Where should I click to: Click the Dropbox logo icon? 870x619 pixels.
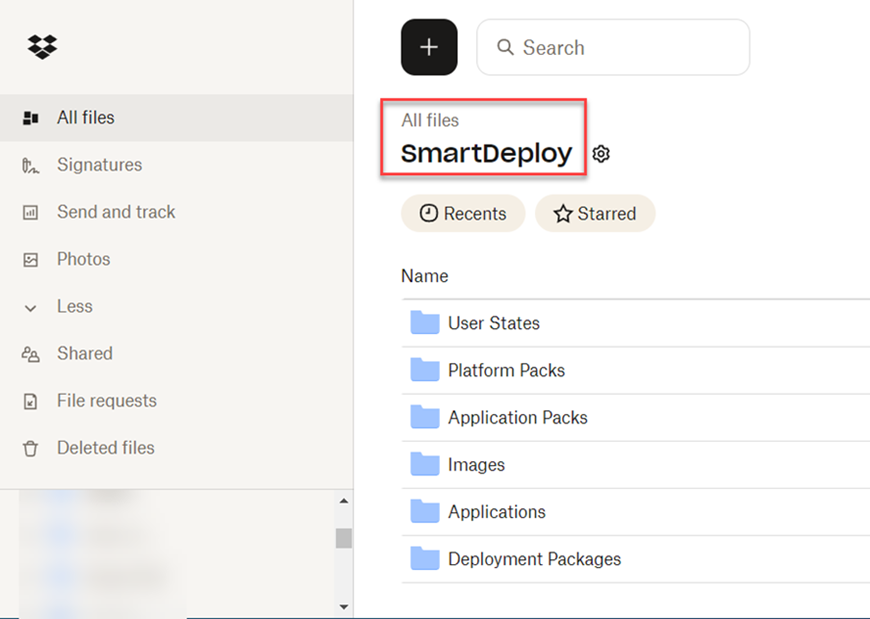pos(42,47)
